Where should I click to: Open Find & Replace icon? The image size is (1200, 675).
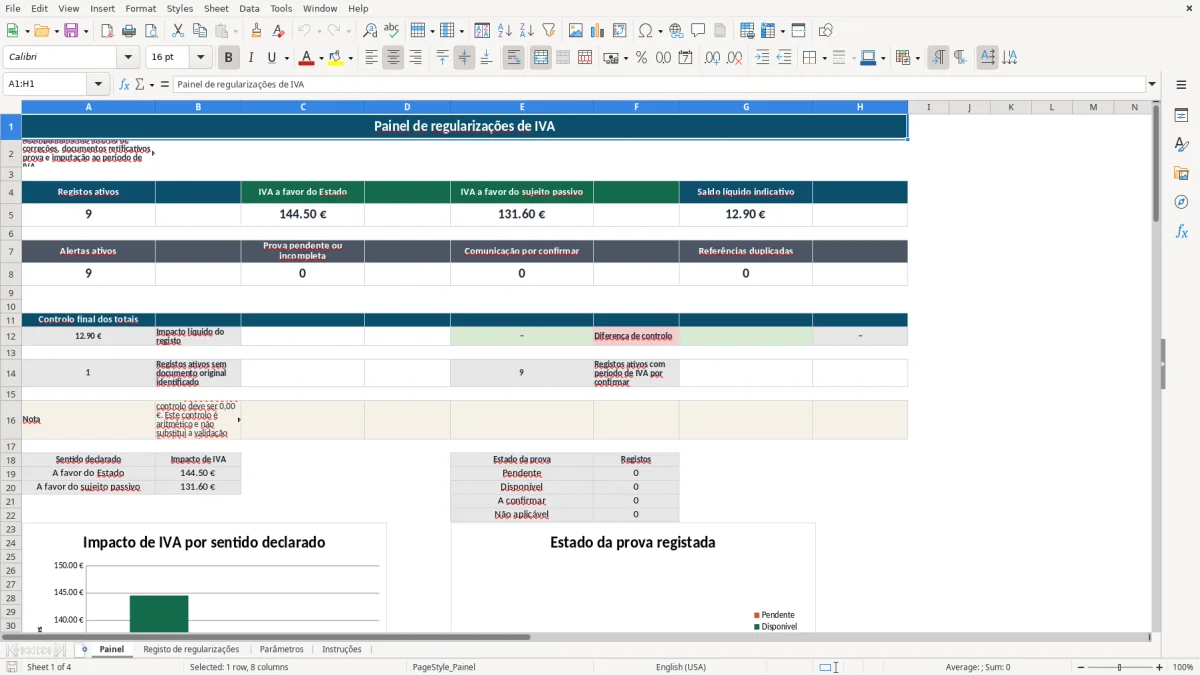[x=370, y=31]
